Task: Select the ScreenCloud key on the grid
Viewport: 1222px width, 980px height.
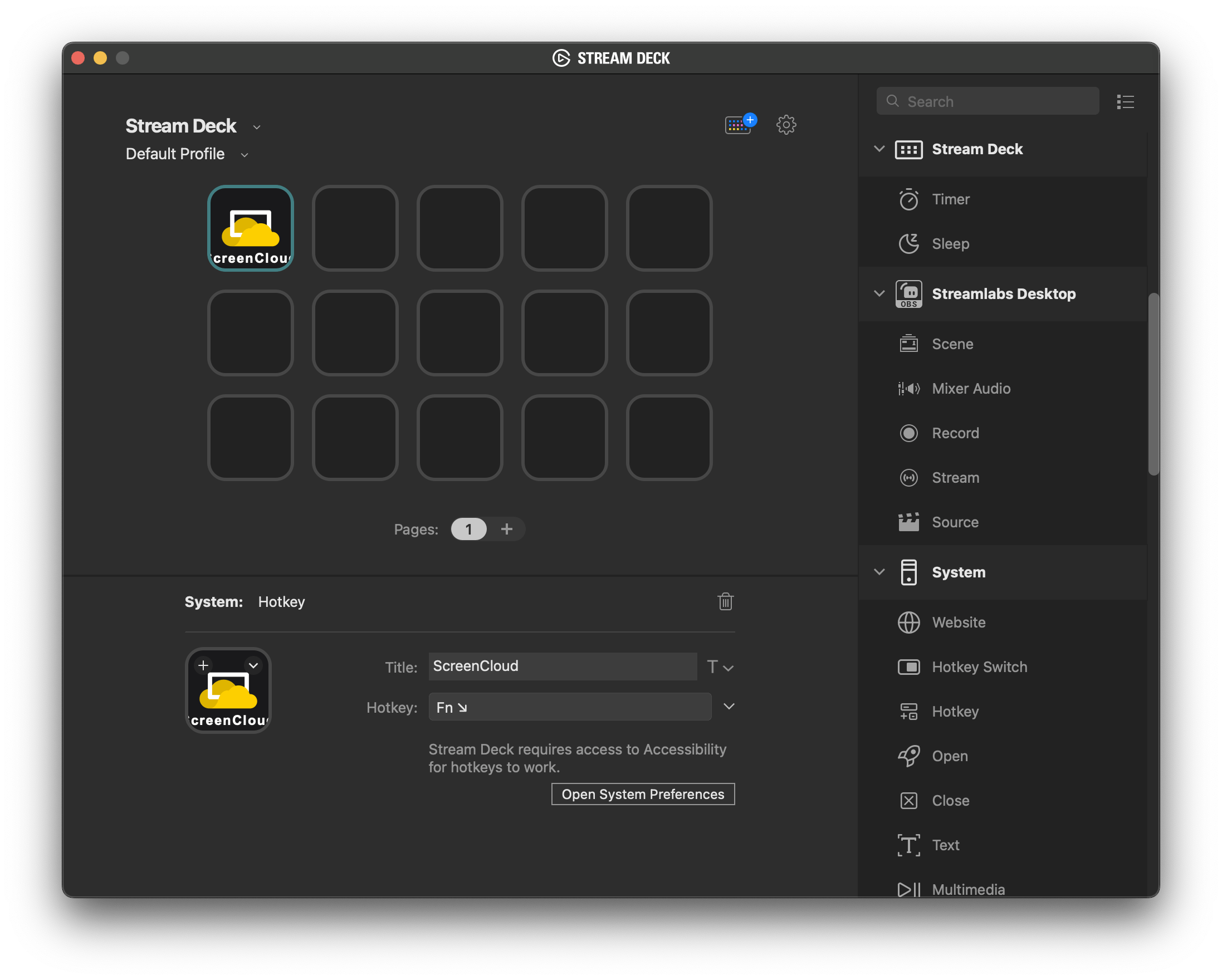Action: point(251,228)
